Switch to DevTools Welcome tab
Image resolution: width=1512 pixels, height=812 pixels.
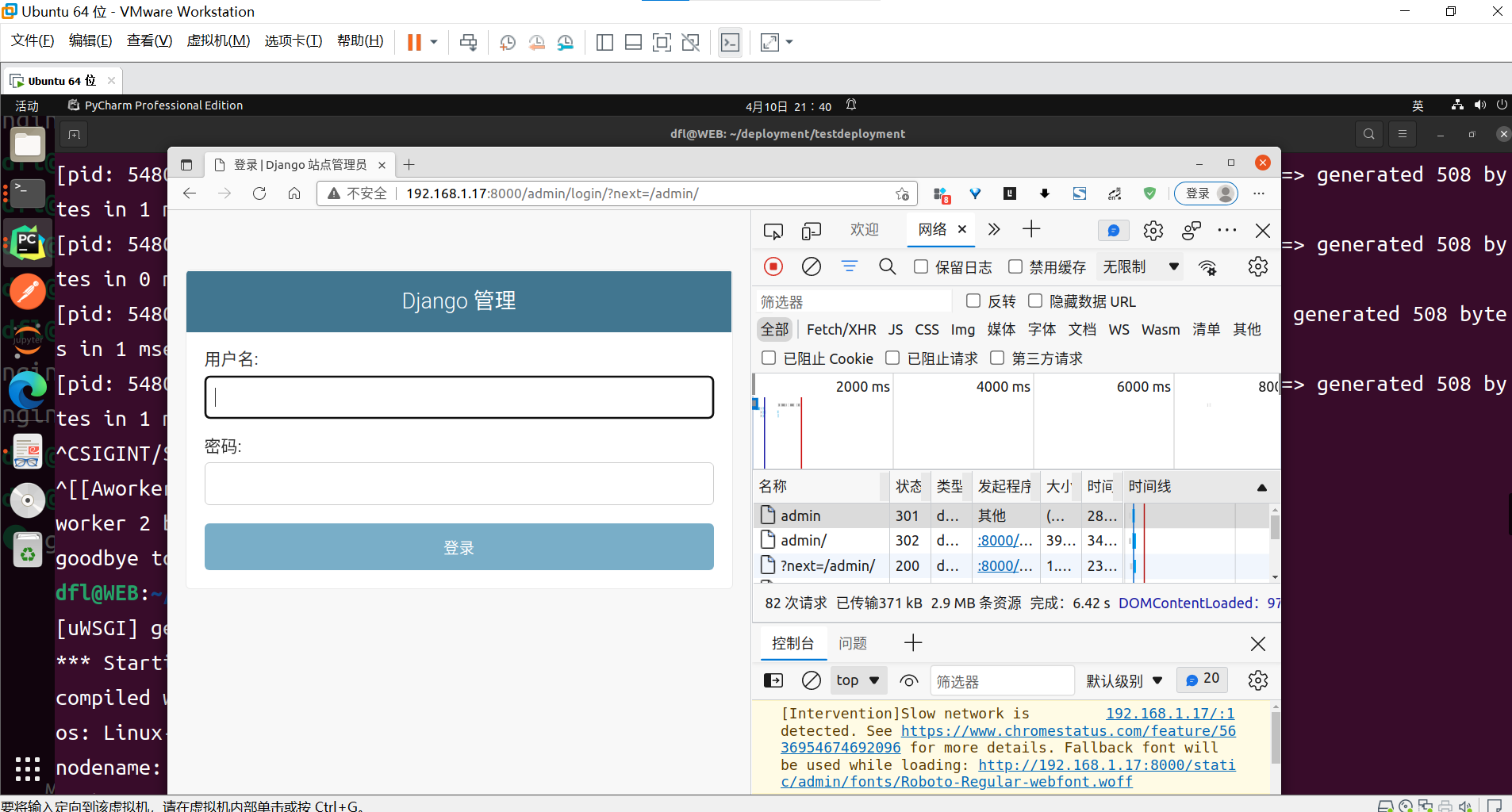point(864,230)
